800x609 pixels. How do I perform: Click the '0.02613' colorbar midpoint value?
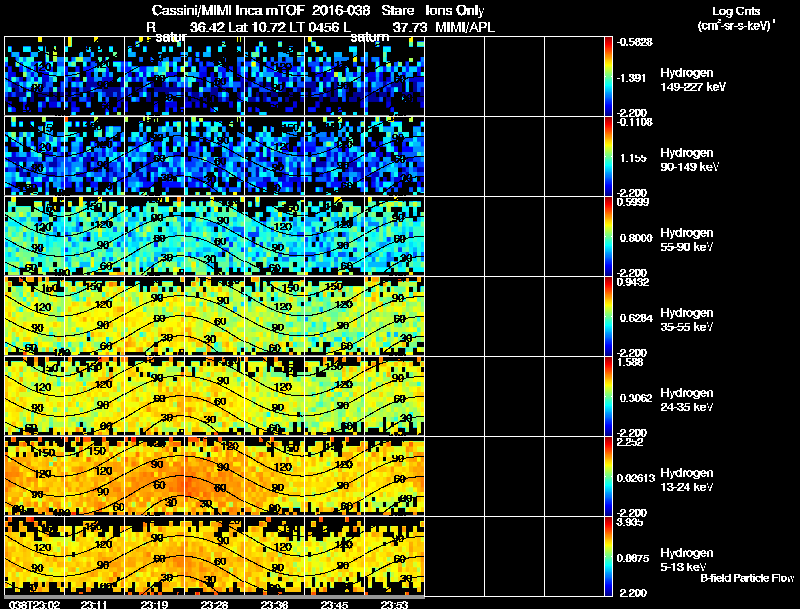tap(636, 478)
